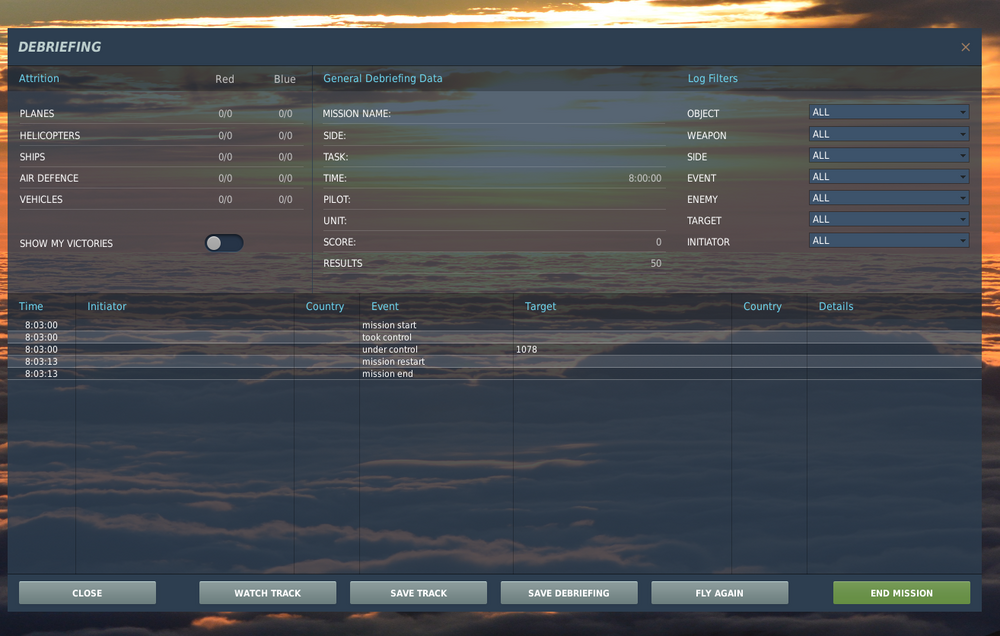Click the SCORE value '0'
This screenshot has width=1000, height=636.
658,242
